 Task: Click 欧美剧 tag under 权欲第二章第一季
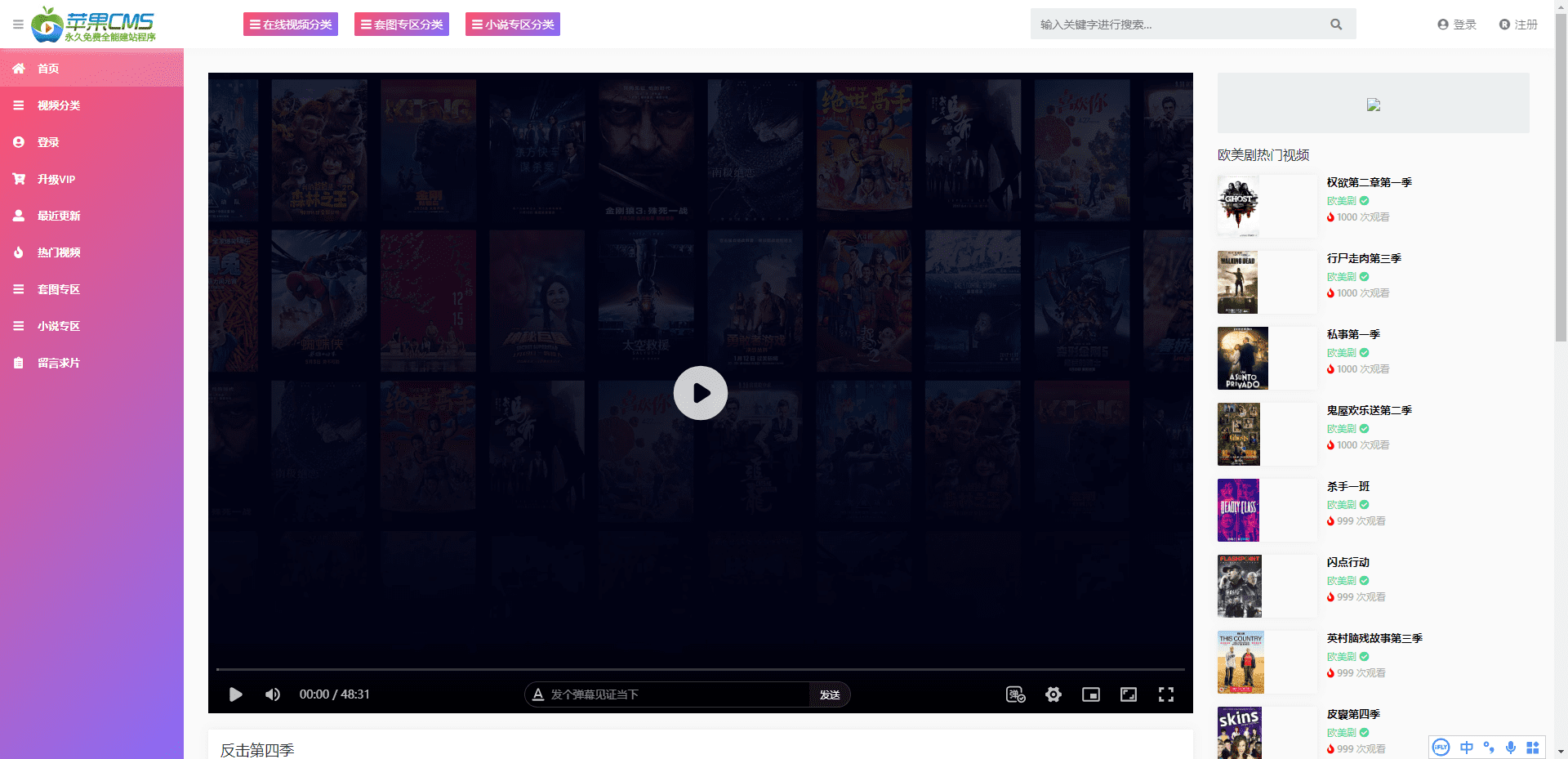coord(1341,201)
